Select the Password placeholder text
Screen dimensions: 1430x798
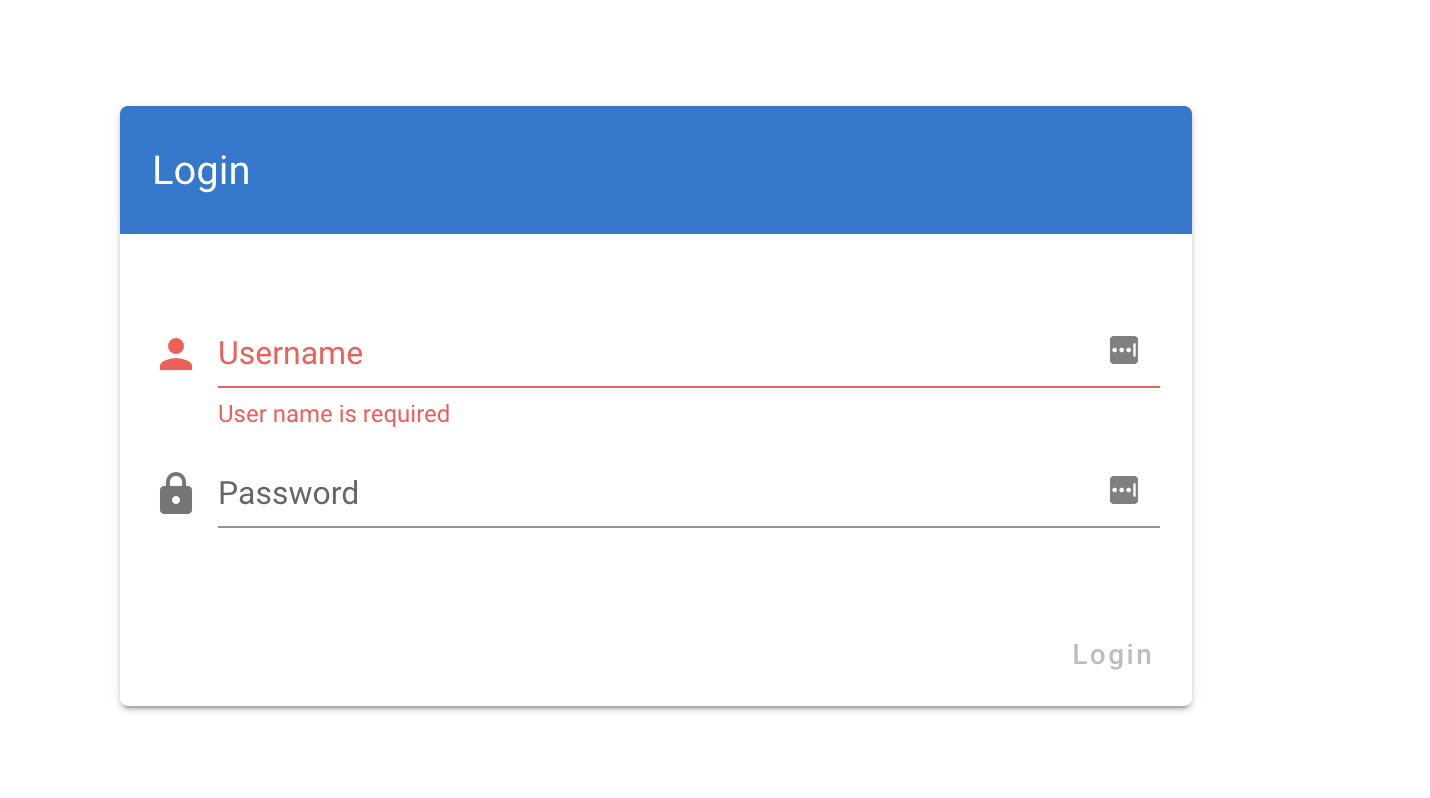point(288,492)
